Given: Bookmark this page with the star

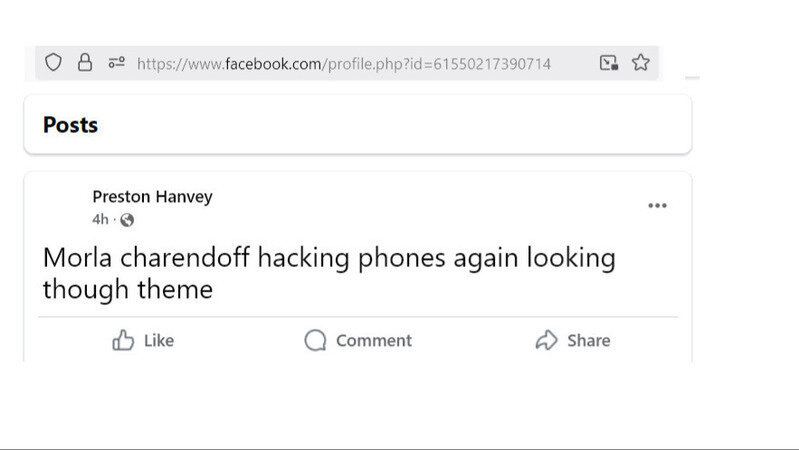Looking at the screenshot, I should (x=640, y=63).
